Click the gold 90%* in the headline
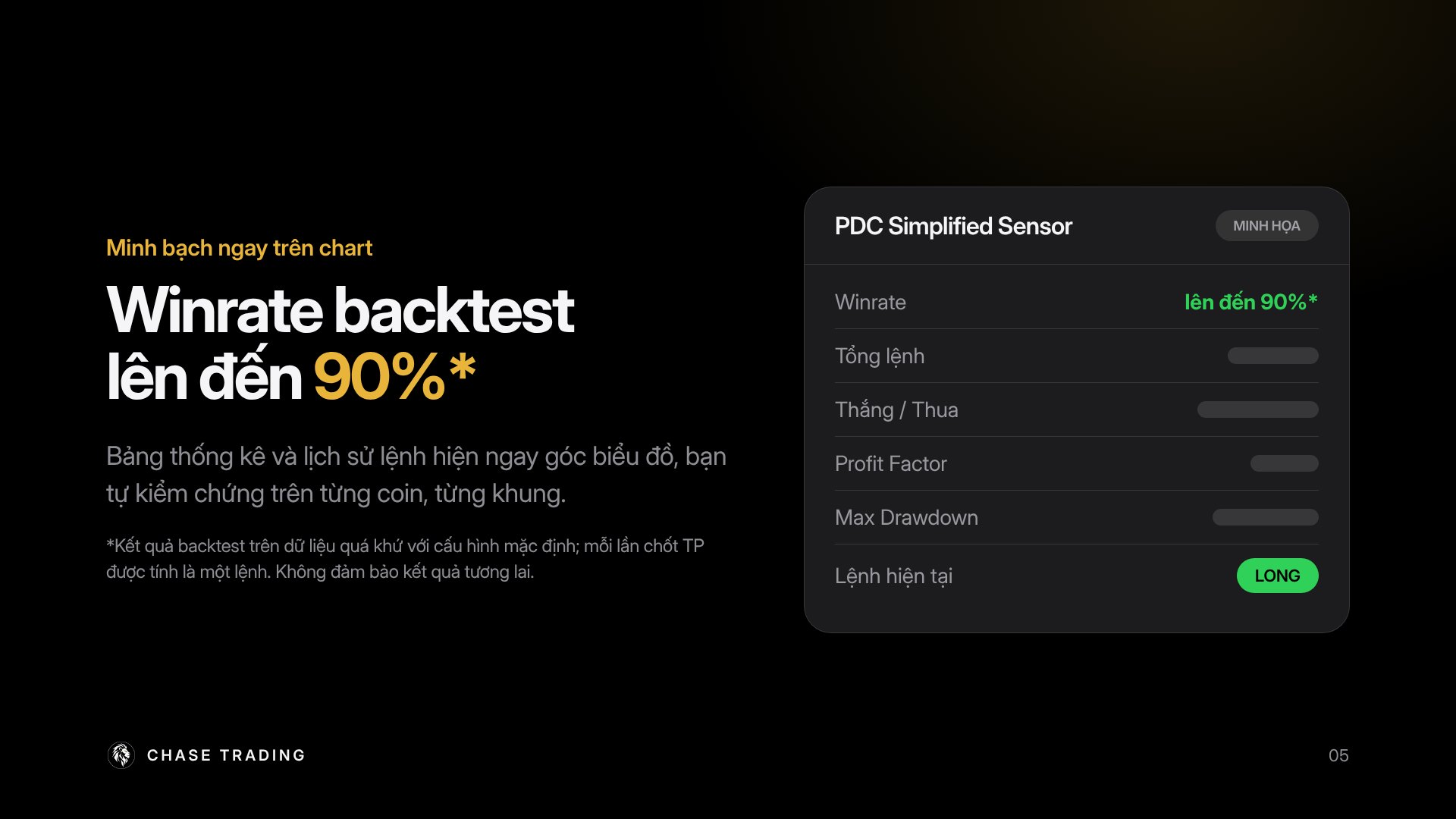The height and width of the screenshot is (819, 1456). (394, 375)
